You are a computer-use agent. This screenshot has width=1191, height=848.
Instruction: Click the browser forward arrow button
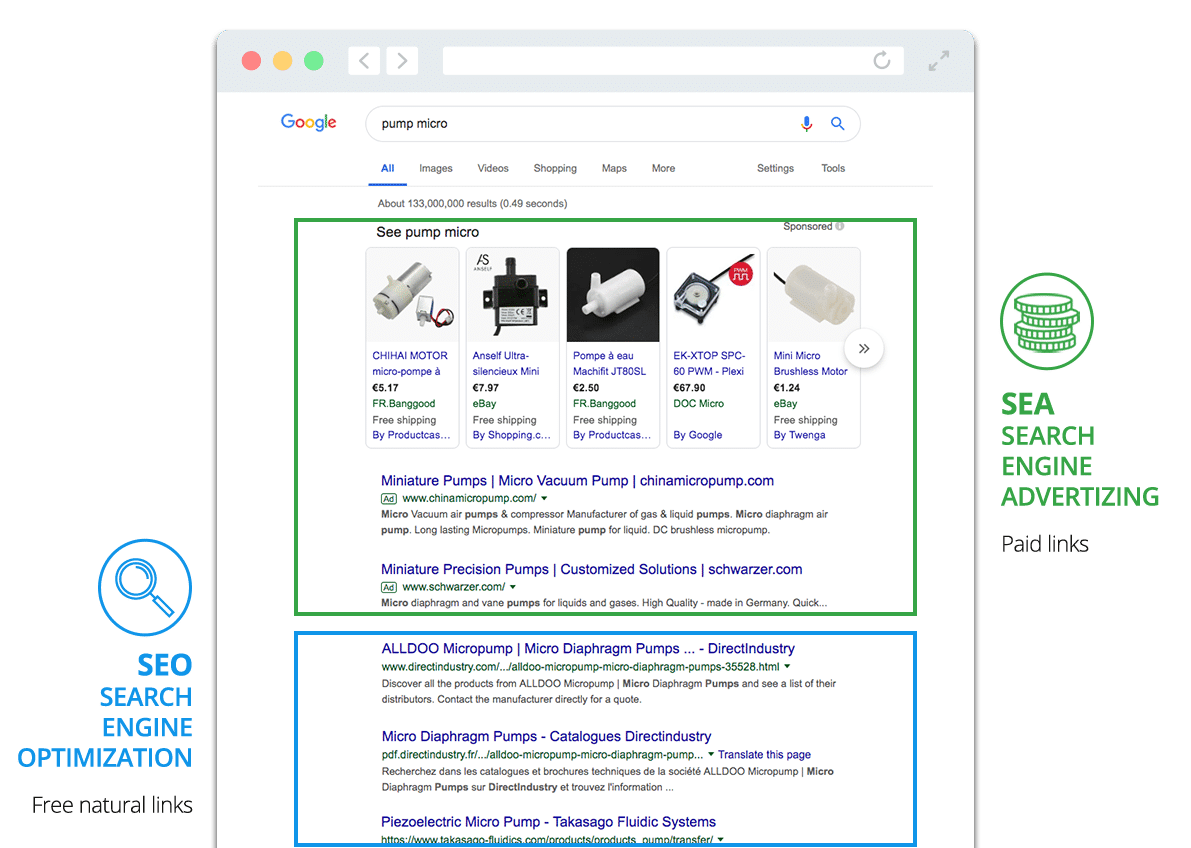click(402, 61)
